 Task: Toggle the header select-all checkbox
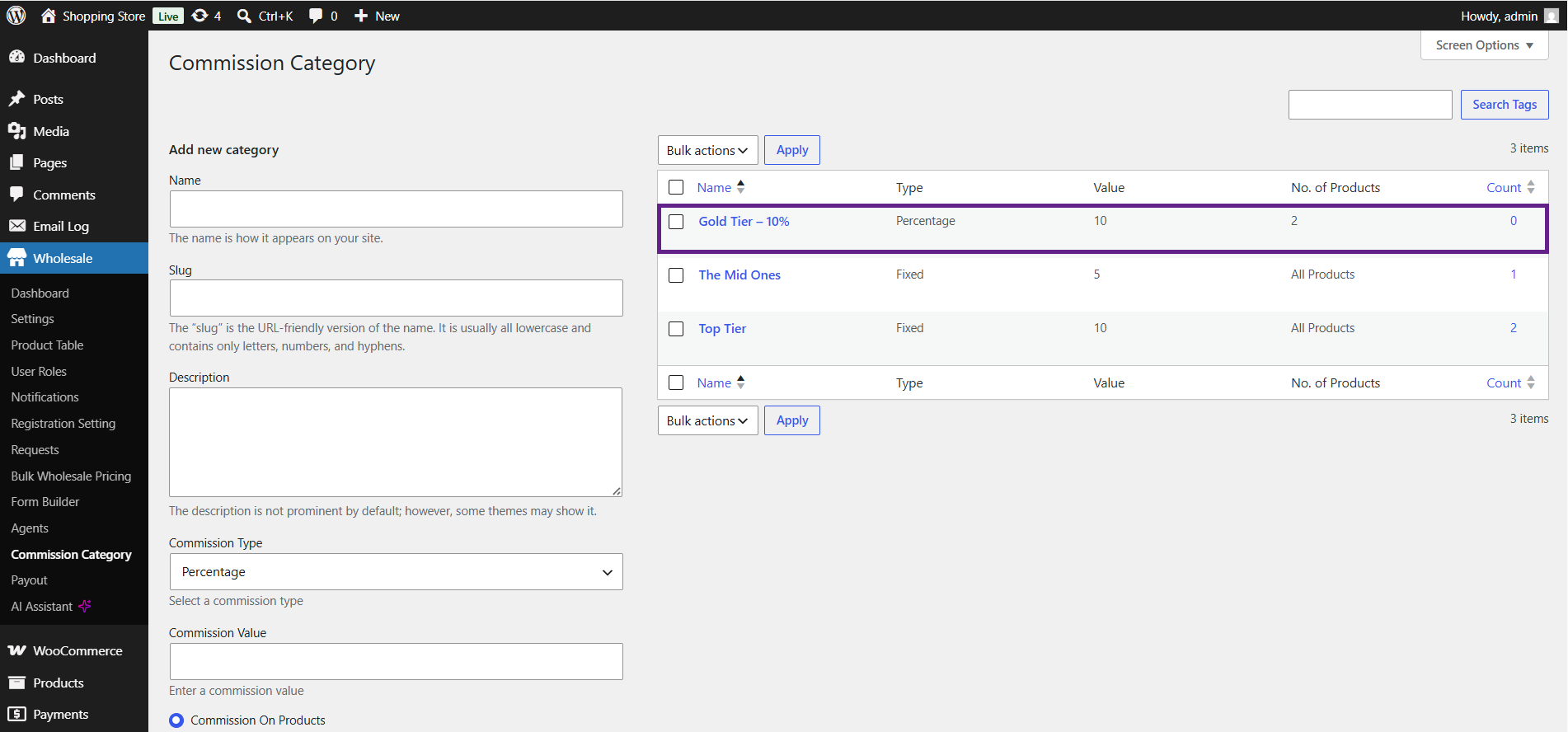pos(676,187)
